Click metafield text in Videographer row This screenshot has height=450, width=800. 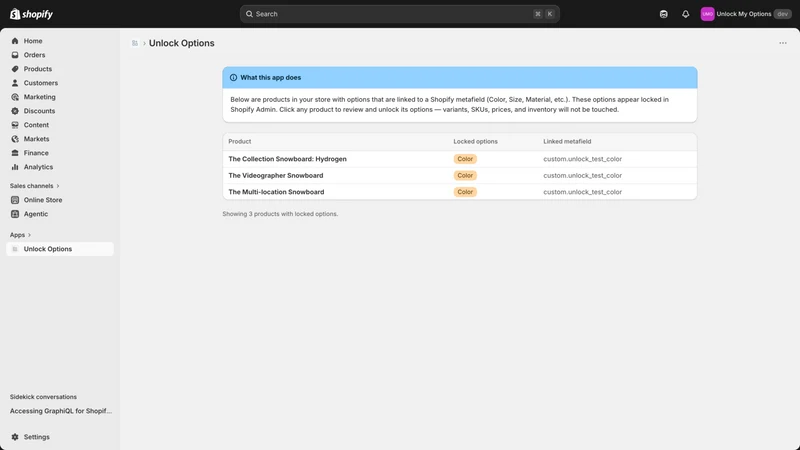(582, 176)
